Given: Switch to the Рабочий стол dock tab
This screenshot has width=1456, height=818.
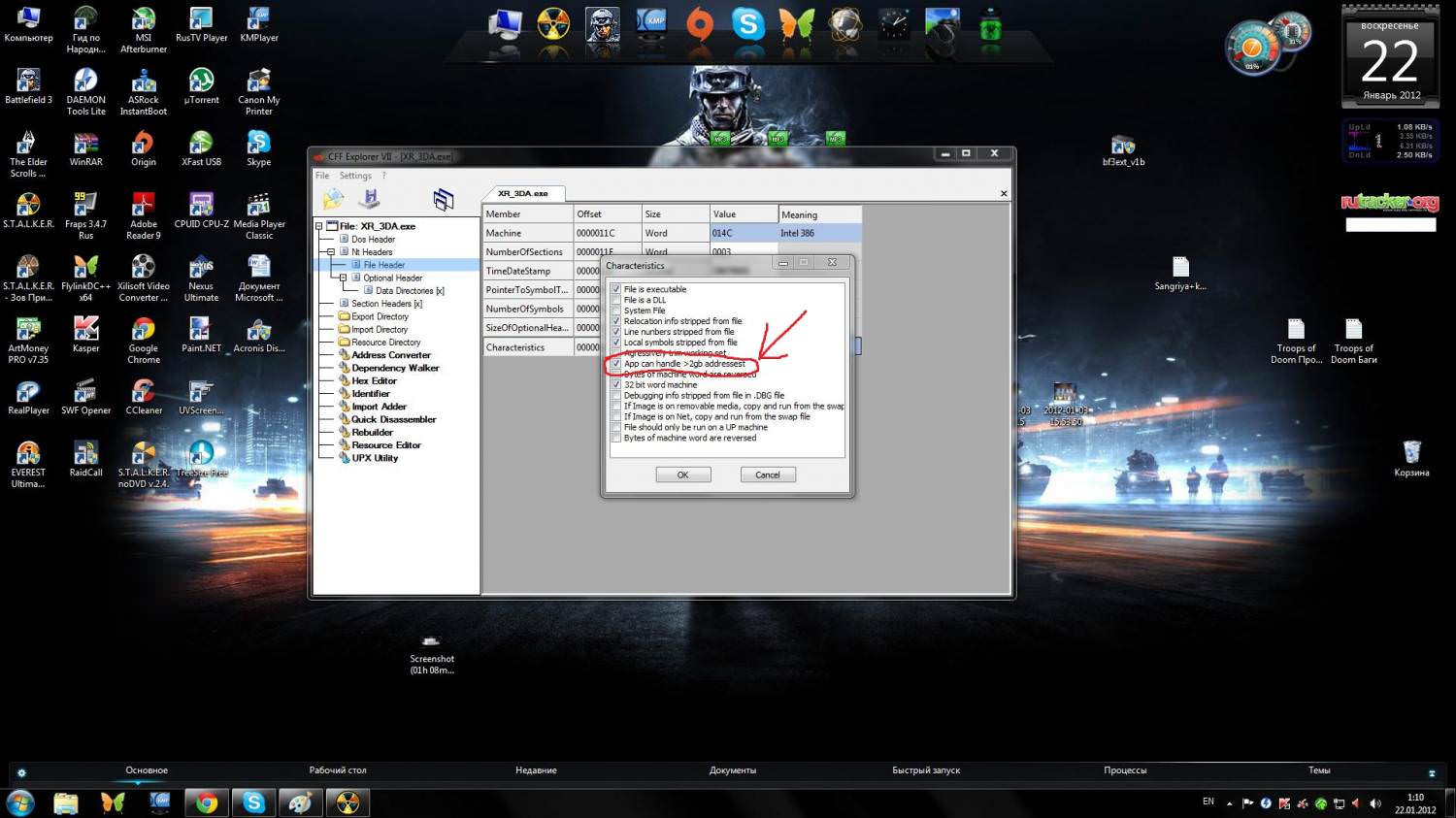Looking at the screenshot, I should (338, 770).
